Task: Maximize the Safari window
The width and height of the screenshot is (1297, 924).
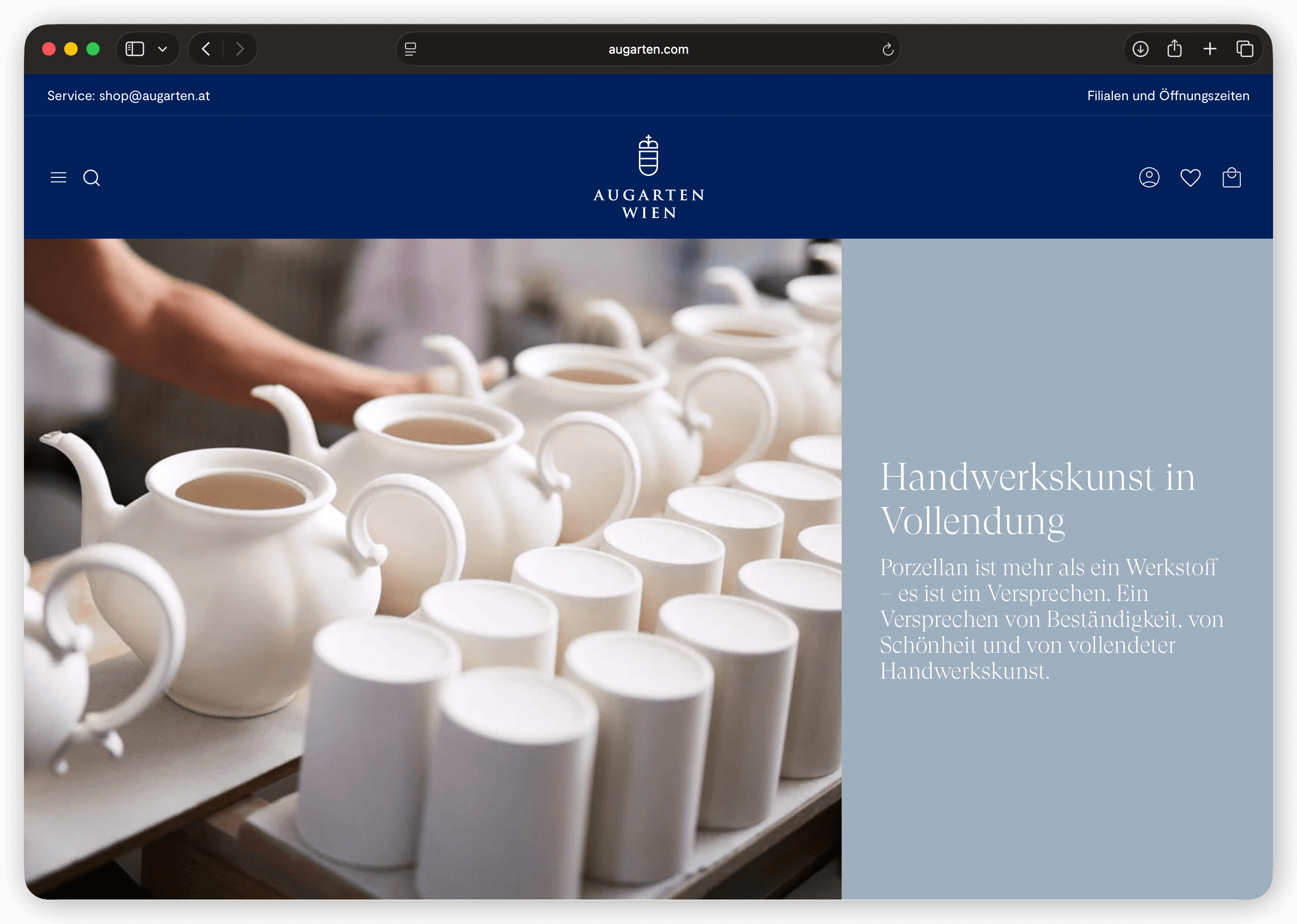Action: (93, 49)
